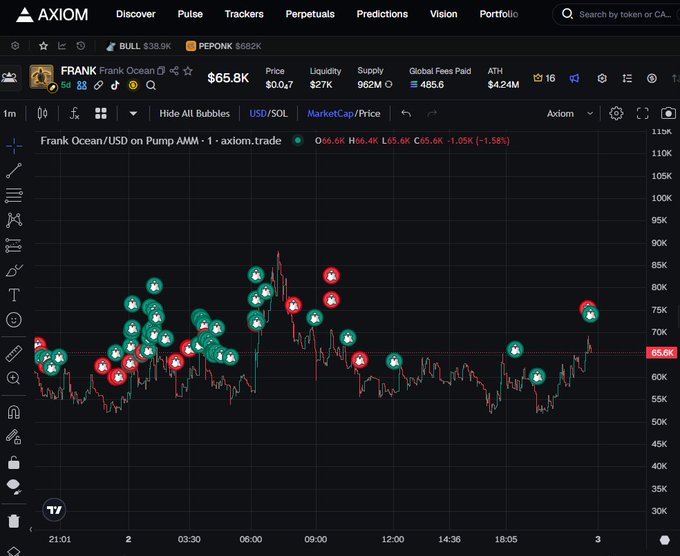Select the pattern drawing tool

(14, 220)
